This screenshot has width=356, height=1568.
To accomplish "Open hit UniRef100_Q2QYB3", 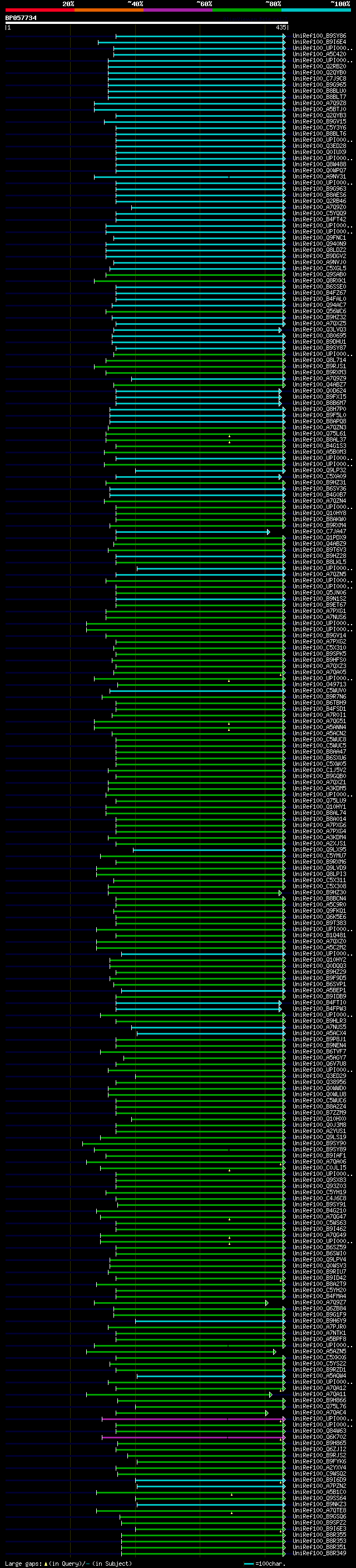I will coord(319,116).
